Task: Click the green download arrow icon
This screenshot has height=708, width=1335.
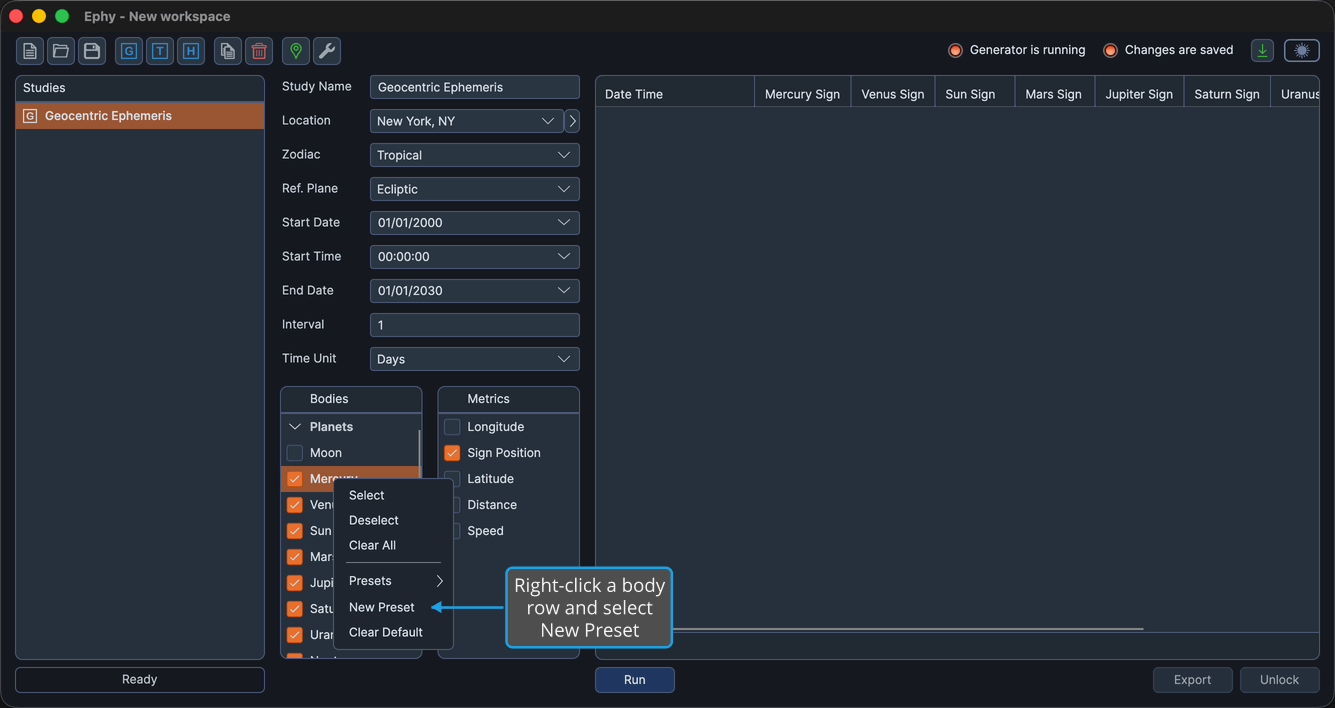Action: click(1263, 51)
